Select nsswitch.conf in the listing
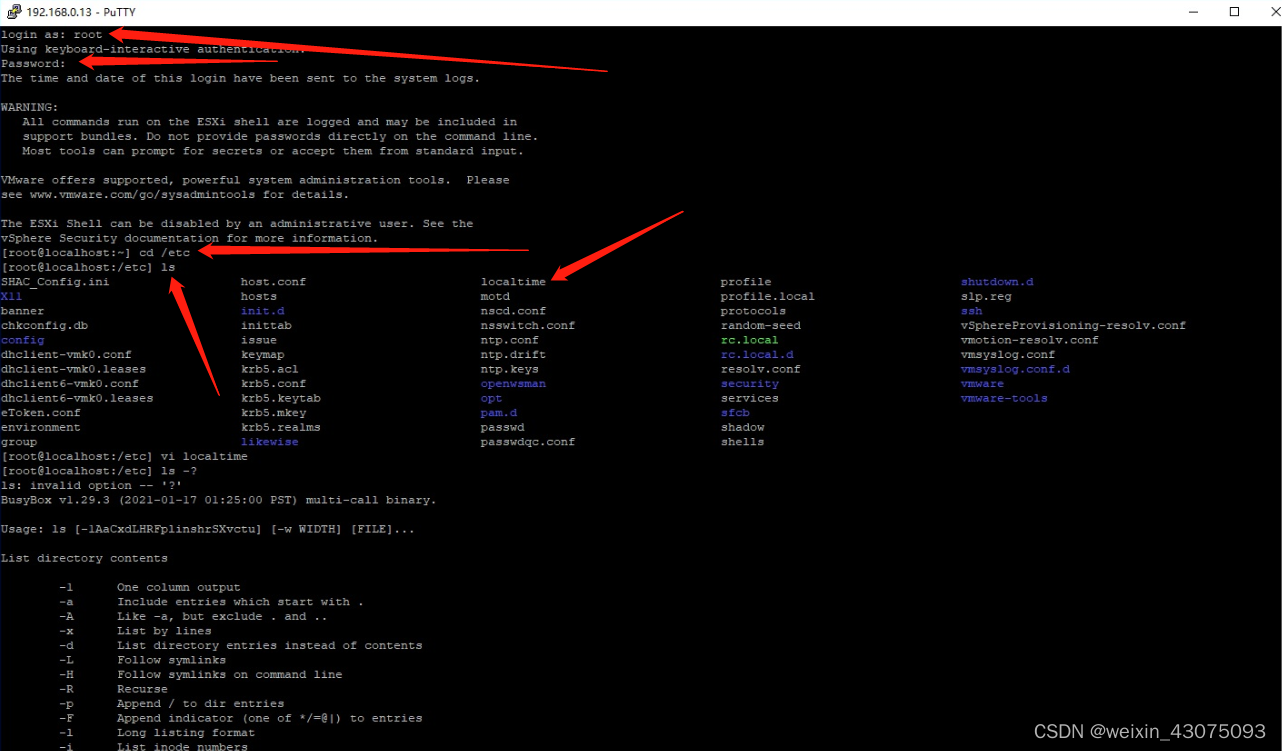This screenshot has width=1282, height=751. 528,325
